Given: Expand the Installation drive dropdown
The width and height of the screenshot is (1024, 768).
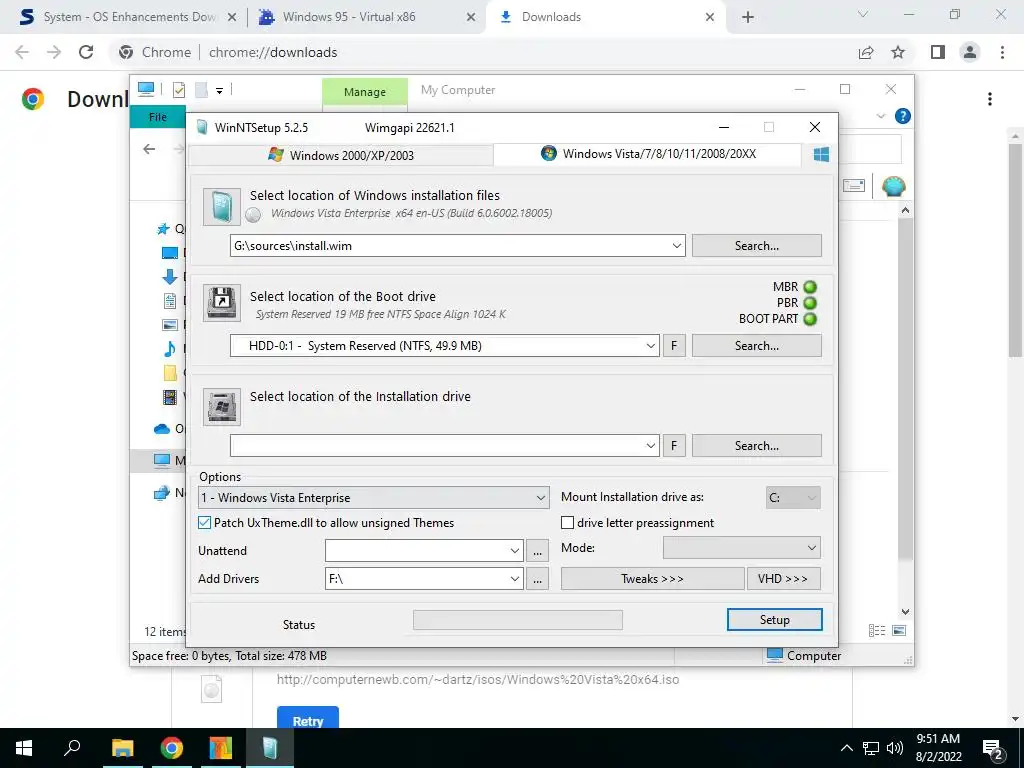Looking at the screenshot, I should pos(650,445).
